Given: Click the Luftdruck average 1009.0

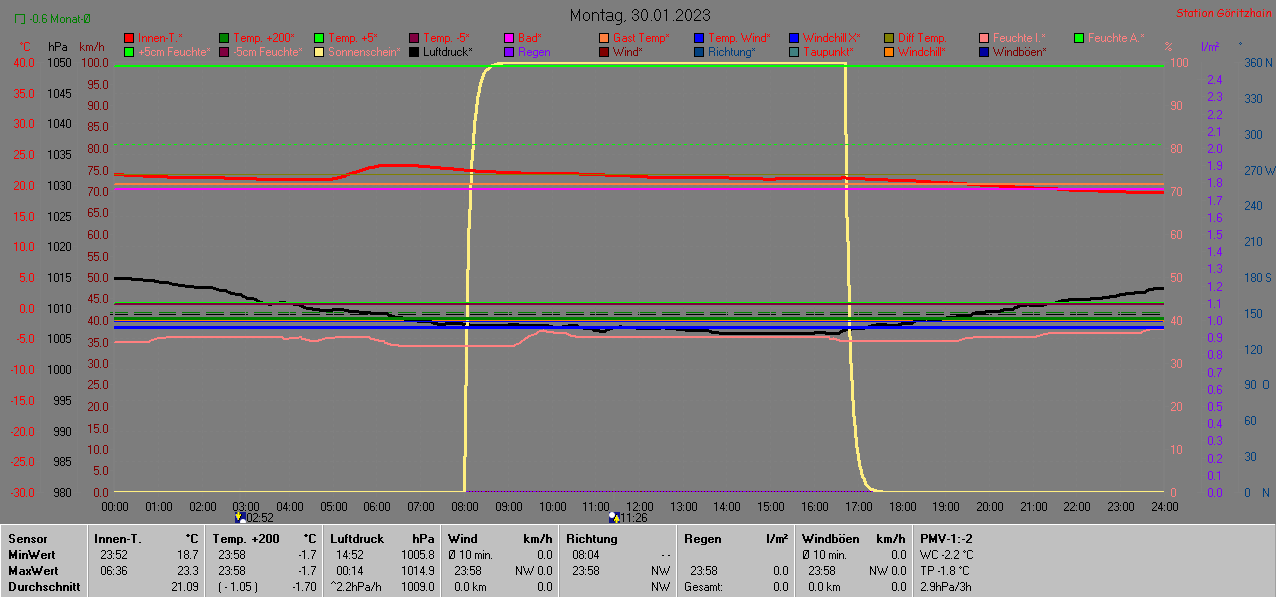Looking at the screenshot, I should [x=417, y=587].
